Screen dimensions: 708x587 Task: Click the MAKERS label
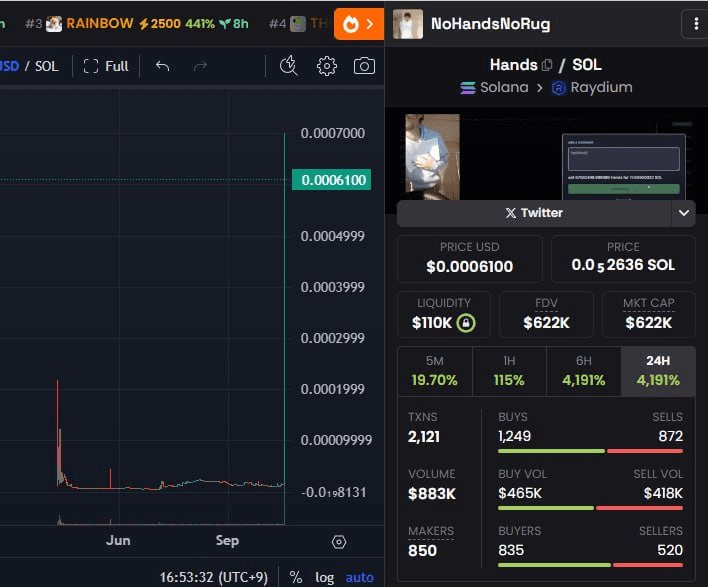pos(431,531)
